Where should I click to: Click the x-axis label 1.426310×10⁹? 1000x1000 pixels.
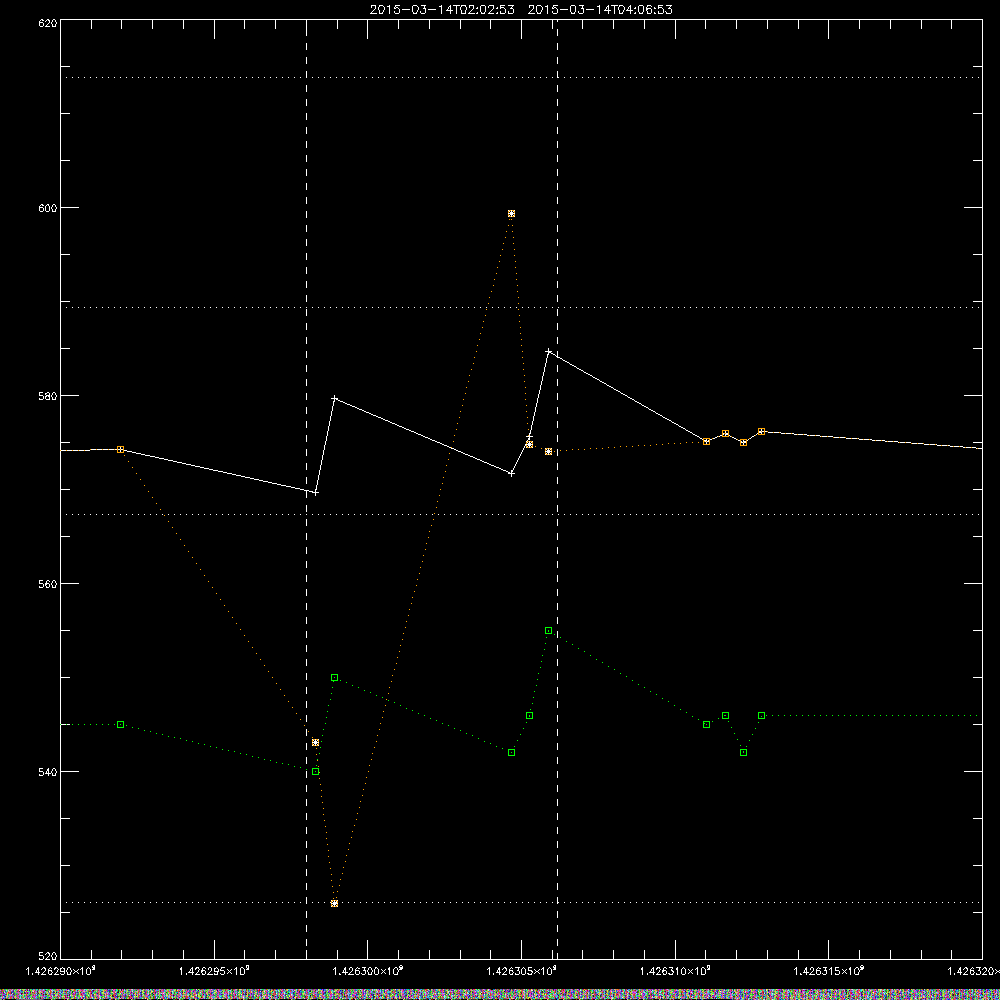click(675, 971)
